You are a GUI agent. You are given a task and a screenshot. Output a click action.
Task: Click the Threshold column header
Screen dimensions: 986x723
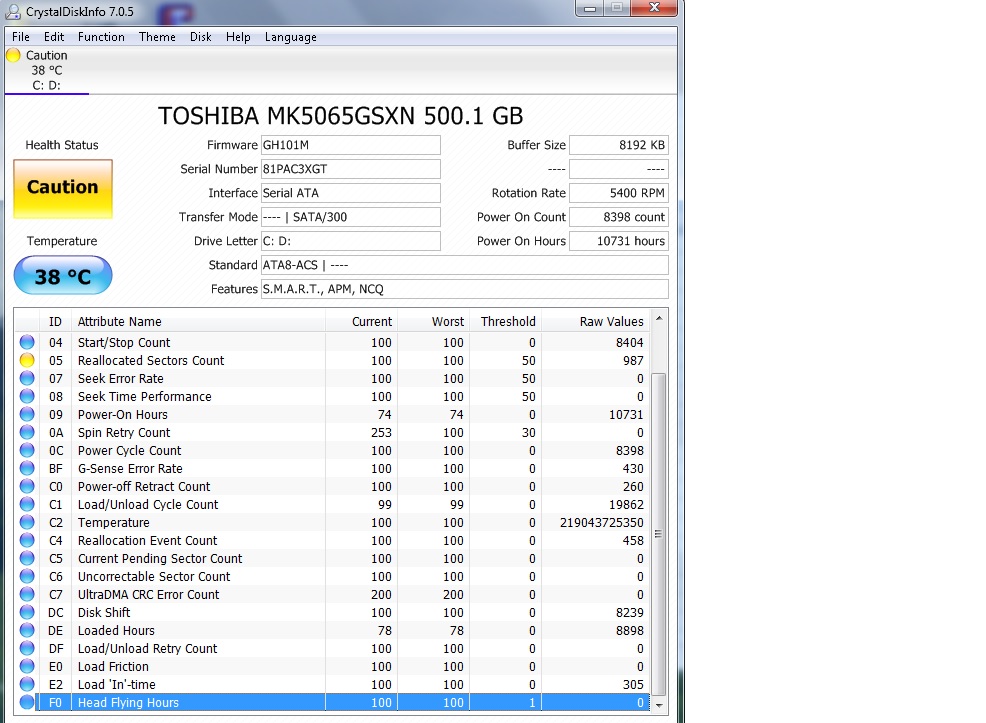click(506, 321)
